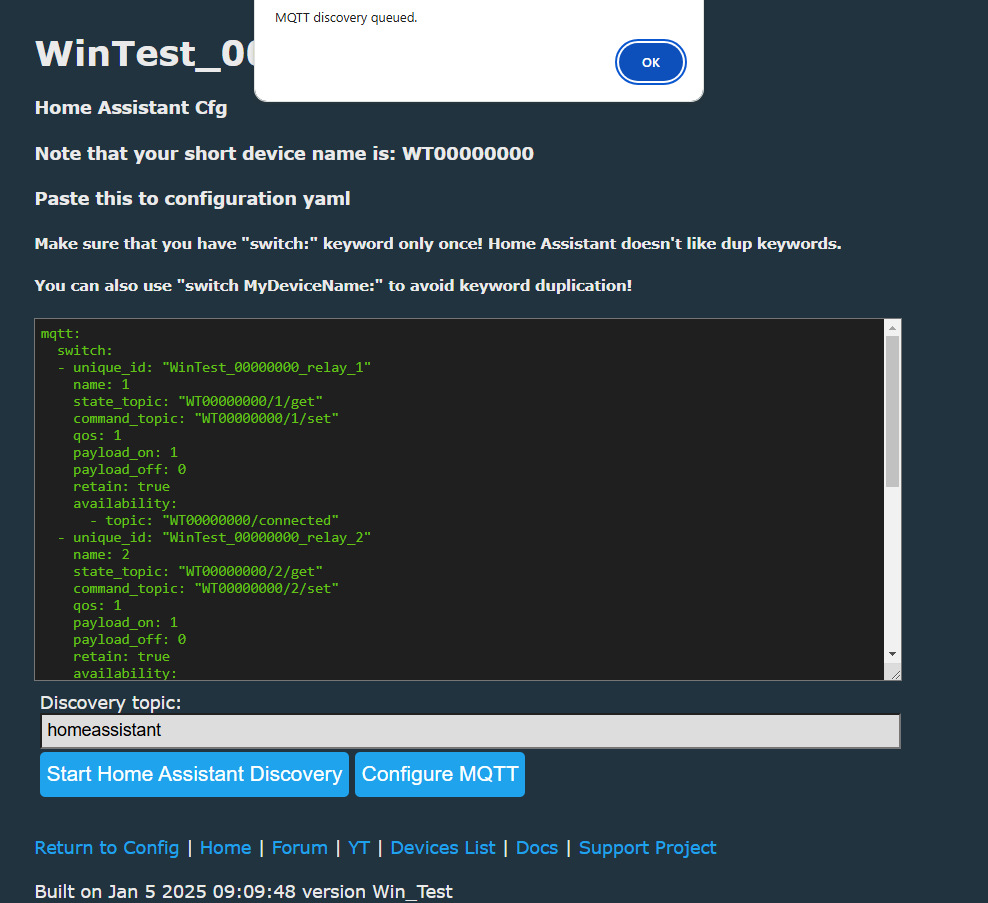Click the "mqtt:" line in the YAML
The image size is (988, 903).
[60, 333]
